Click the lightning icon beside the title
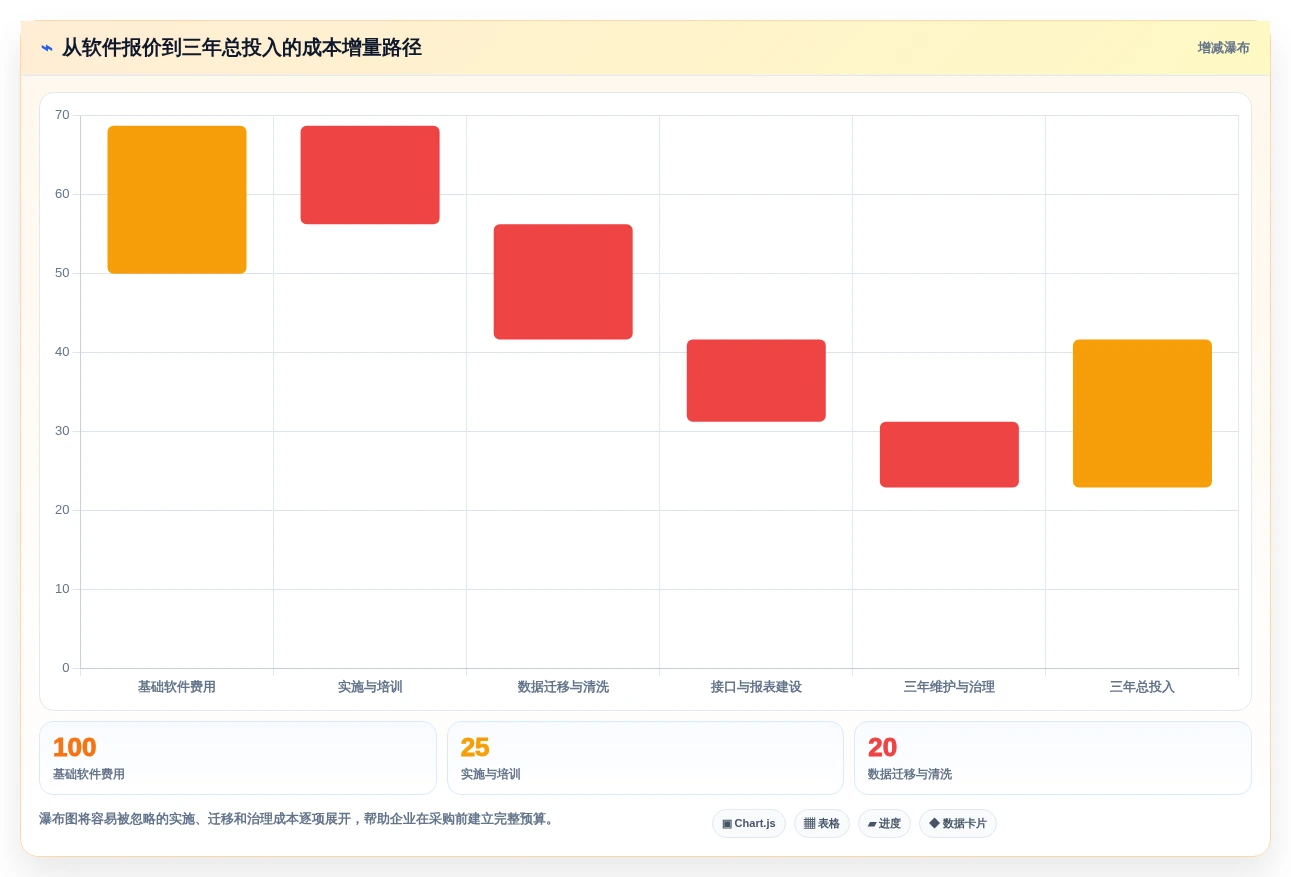 coord(47,48)
